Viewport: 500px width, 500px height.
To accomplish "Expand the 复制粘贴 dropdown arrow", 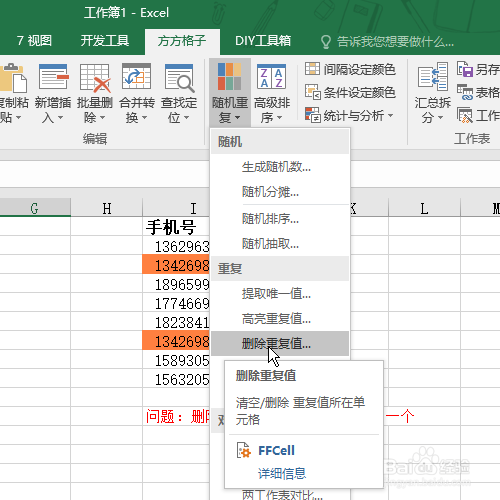I will coord(18,117).
